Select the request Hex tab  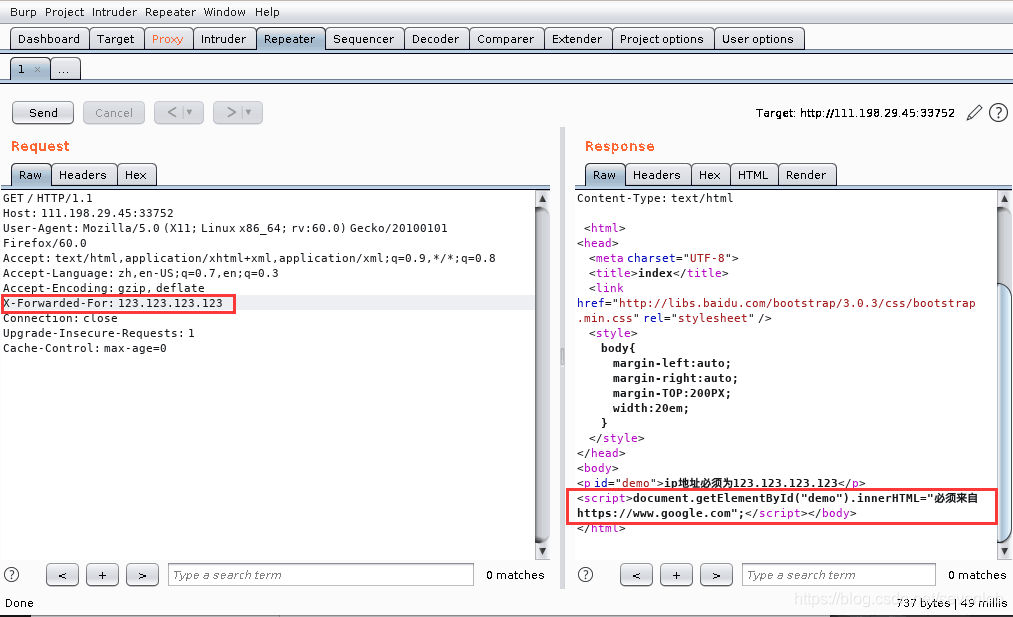pyautogui.click(x=136, y=174)
